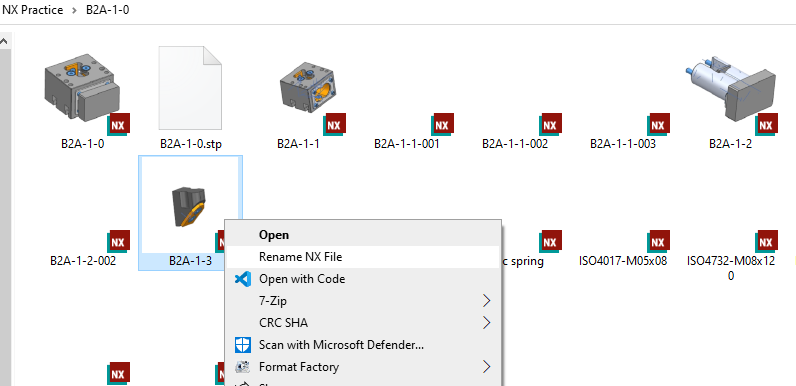Select the B2A-1-1-003 NX file icon
The height and width of the screenshot is (386, 796).
tap(657, 124)
